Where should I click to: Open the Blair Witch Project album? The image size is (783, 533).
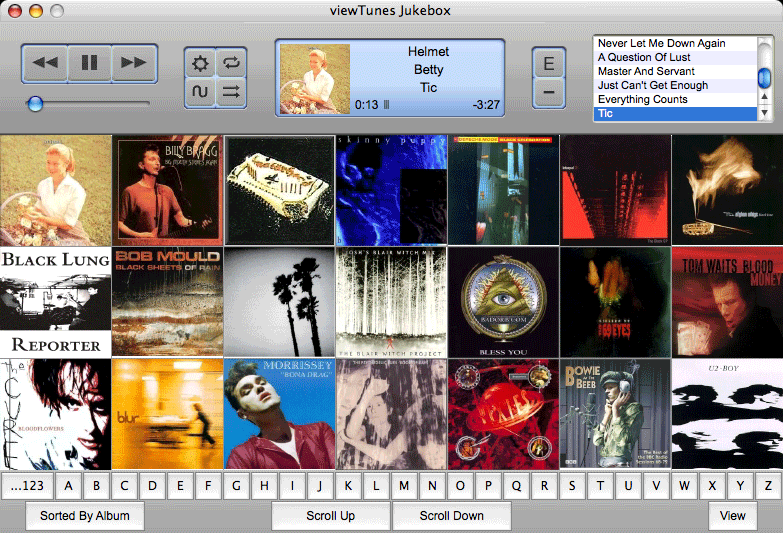tap(392, 302)
